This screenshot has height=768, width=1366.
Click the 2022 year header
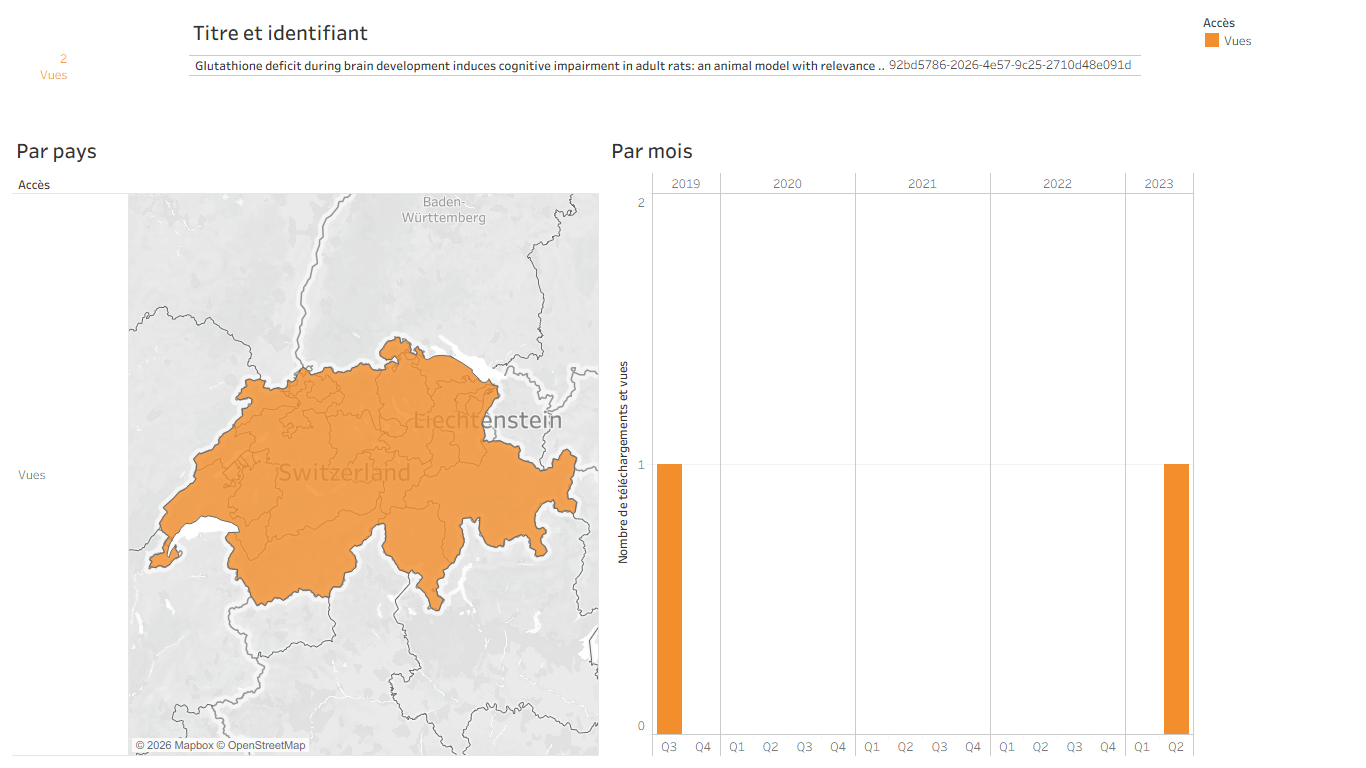point(1057,184)
